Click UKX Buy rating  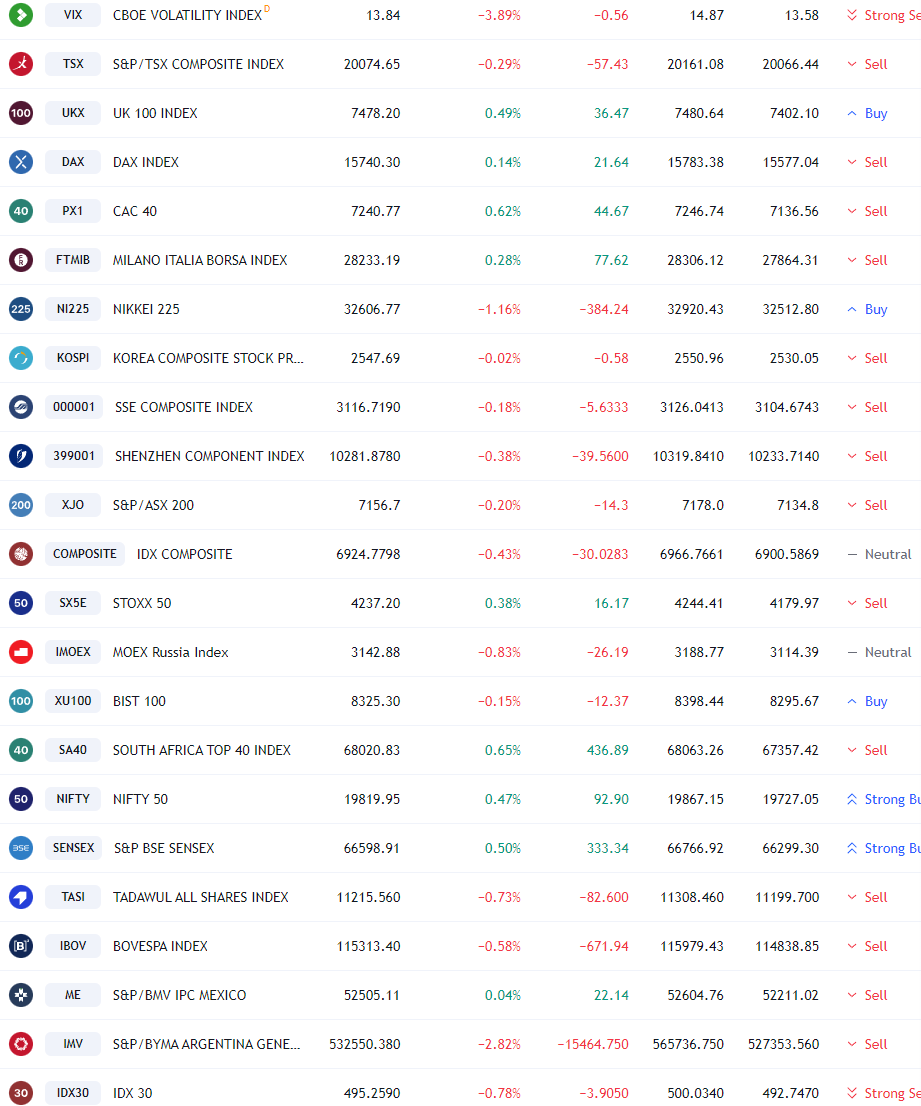pos(867,113)
